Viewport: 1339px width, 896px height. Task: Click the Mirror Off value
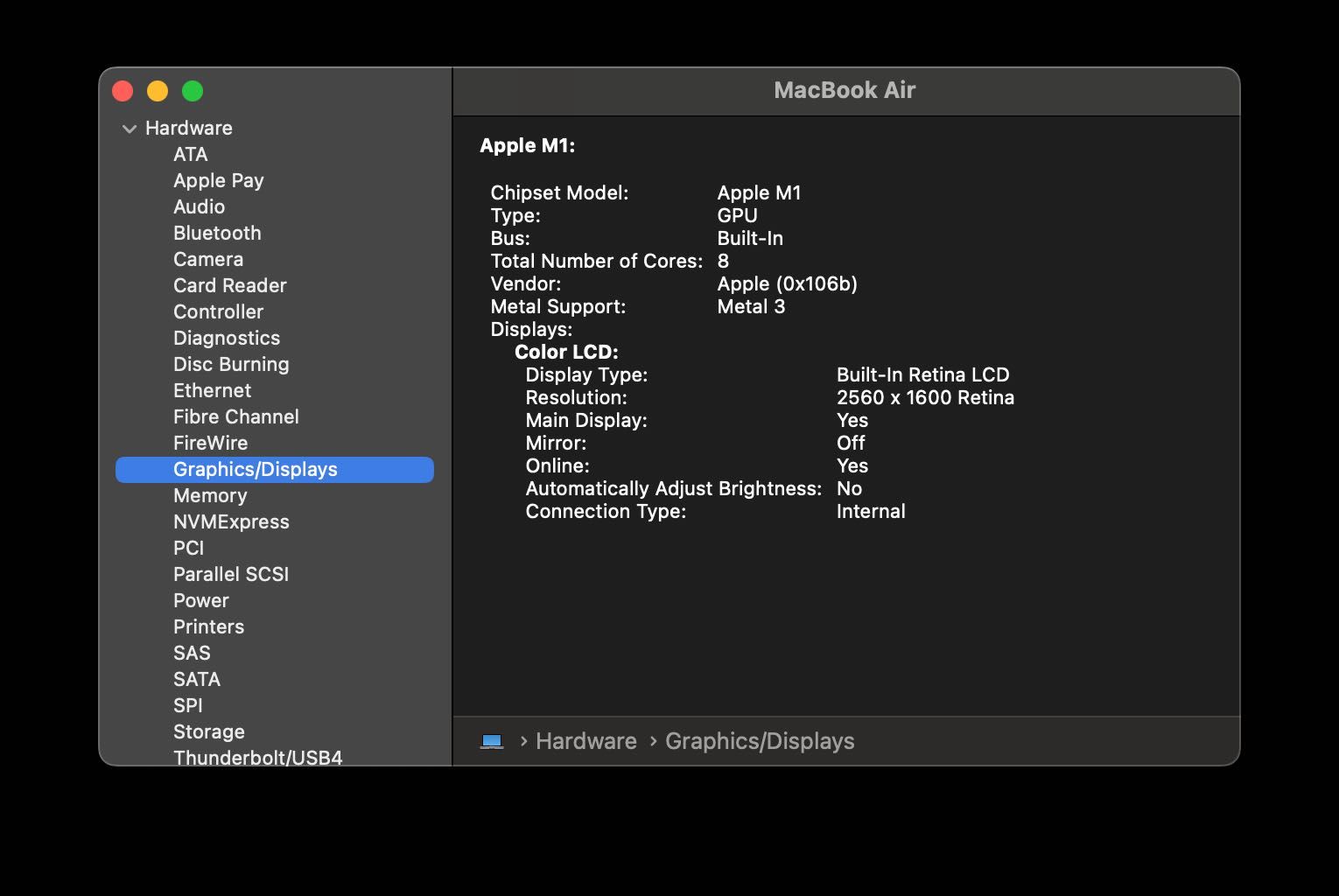[850, 443]
